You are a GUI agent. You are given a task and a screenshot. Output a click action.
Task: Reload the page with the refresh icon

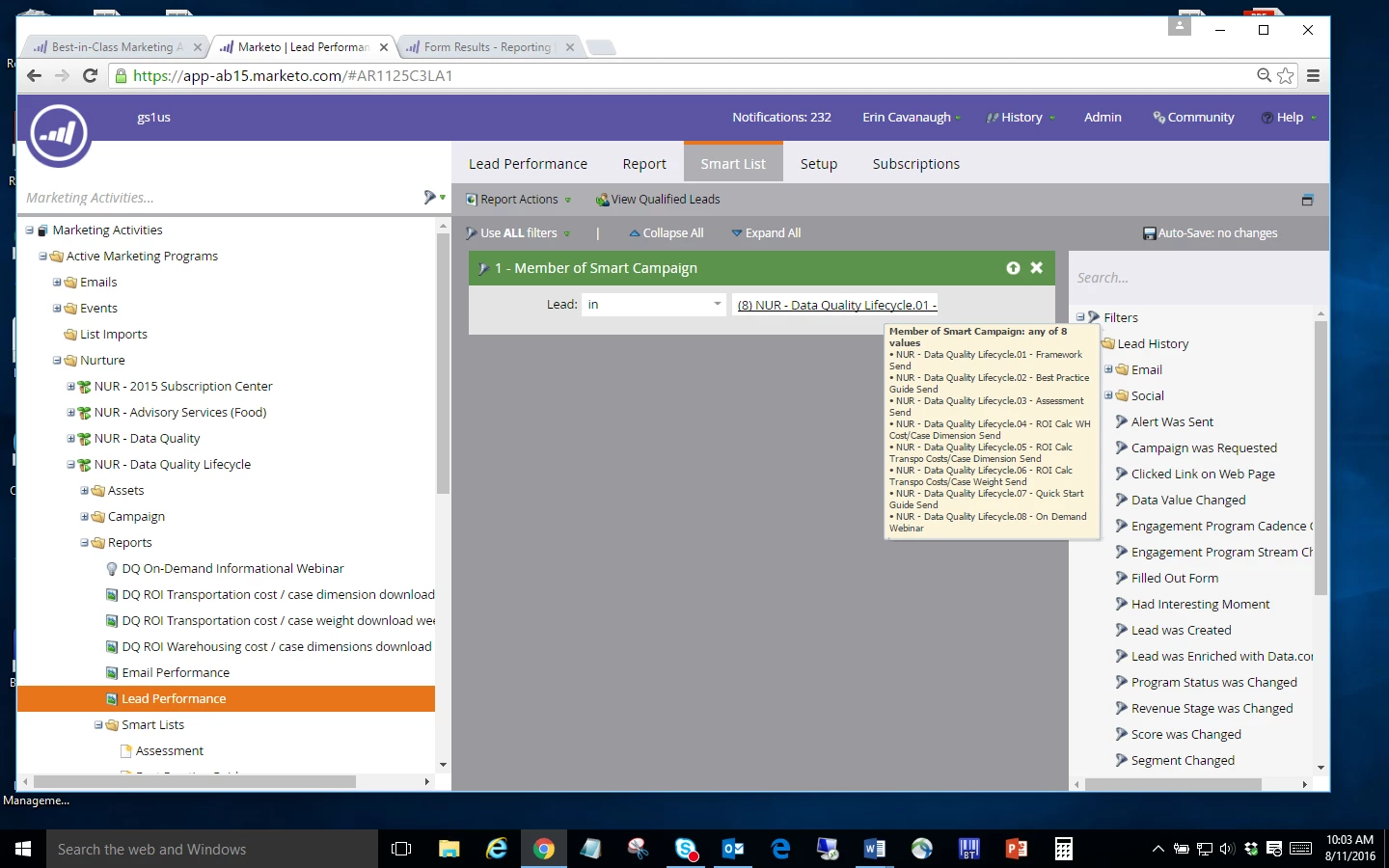(90, 75)
